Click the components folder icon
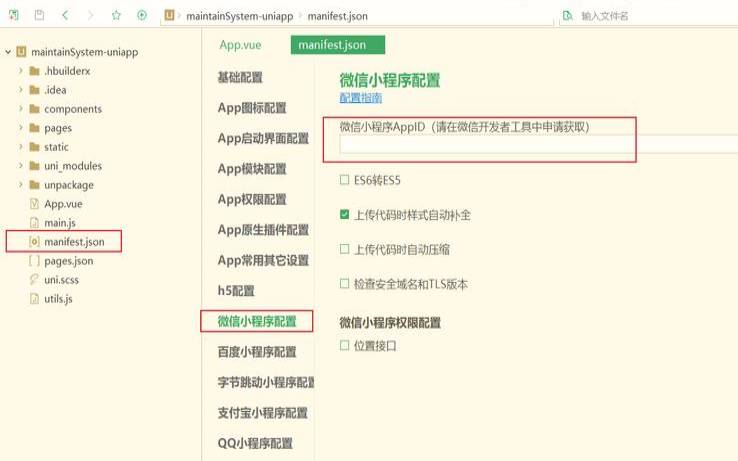Viewport: 738px width, 461px height. coord(34,109)
